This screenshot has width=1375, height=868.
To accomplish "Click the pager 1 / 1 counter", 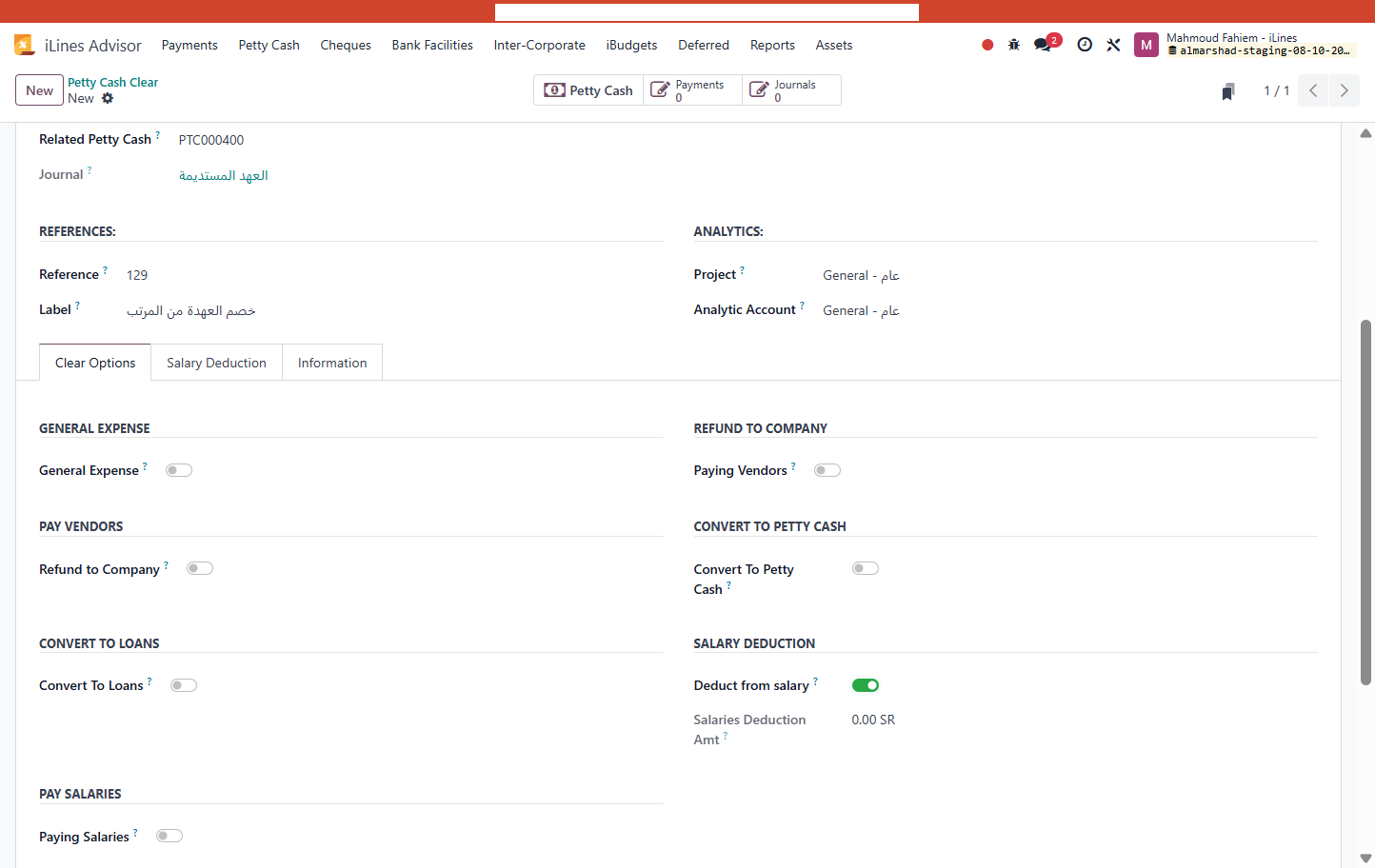I will (x=1276, y=90).
